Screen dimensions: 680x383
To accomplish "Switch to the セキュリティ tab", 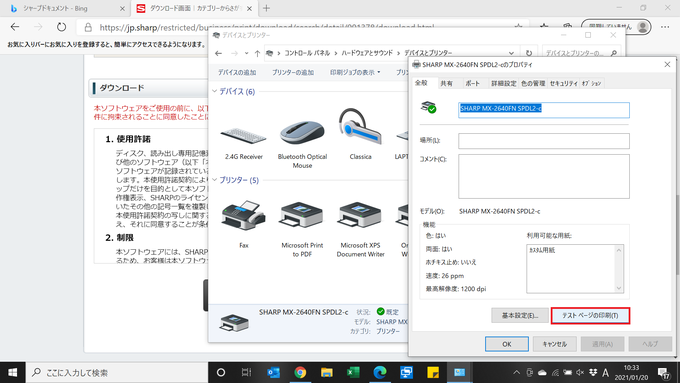I will click(x=563, y=83).
